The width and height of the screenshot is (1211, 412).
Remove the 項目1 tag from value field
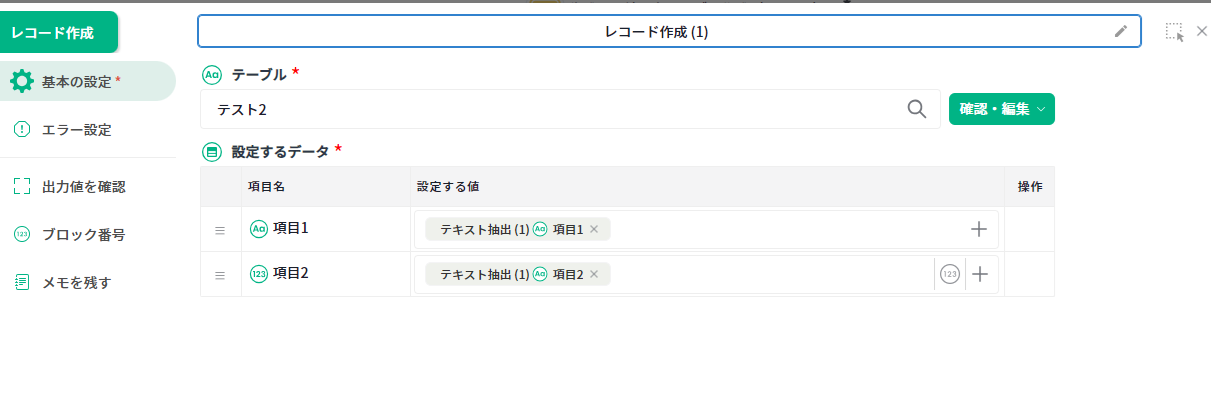pos(594,230)
